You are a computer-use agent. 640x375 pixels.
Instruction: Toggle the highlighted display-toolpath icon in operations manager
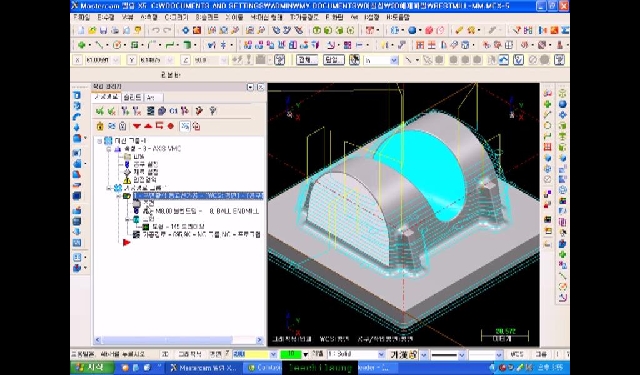[185, 126]
